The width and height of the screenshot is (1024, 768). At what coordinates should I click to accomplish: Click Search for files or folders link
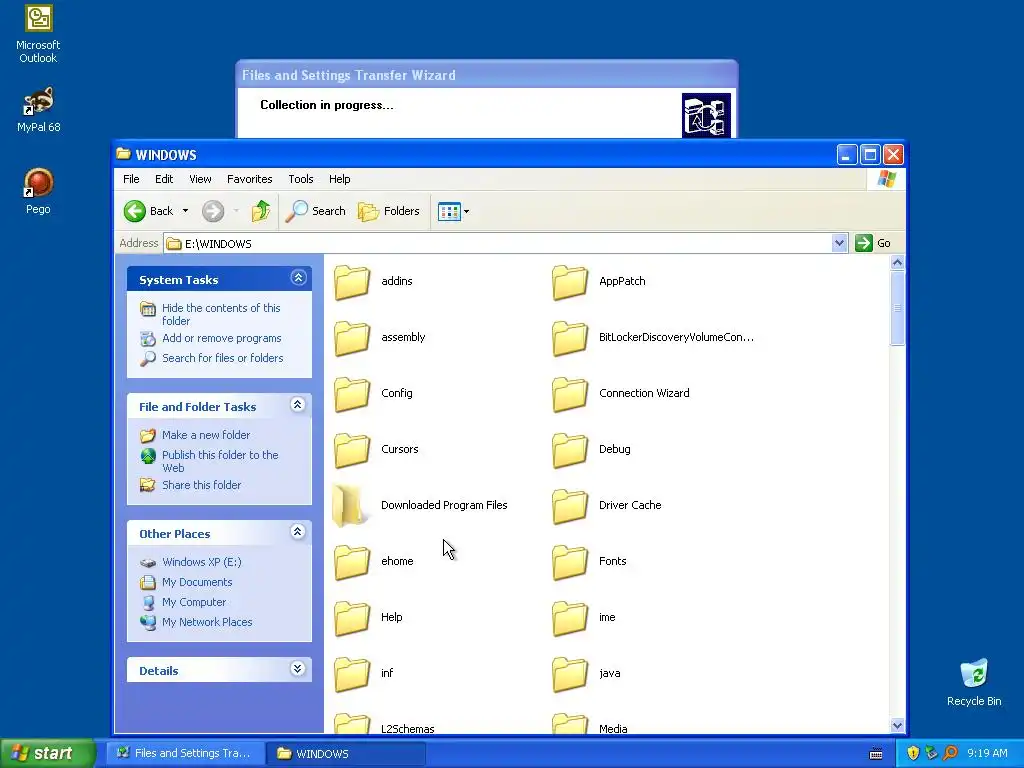[223, 358]
